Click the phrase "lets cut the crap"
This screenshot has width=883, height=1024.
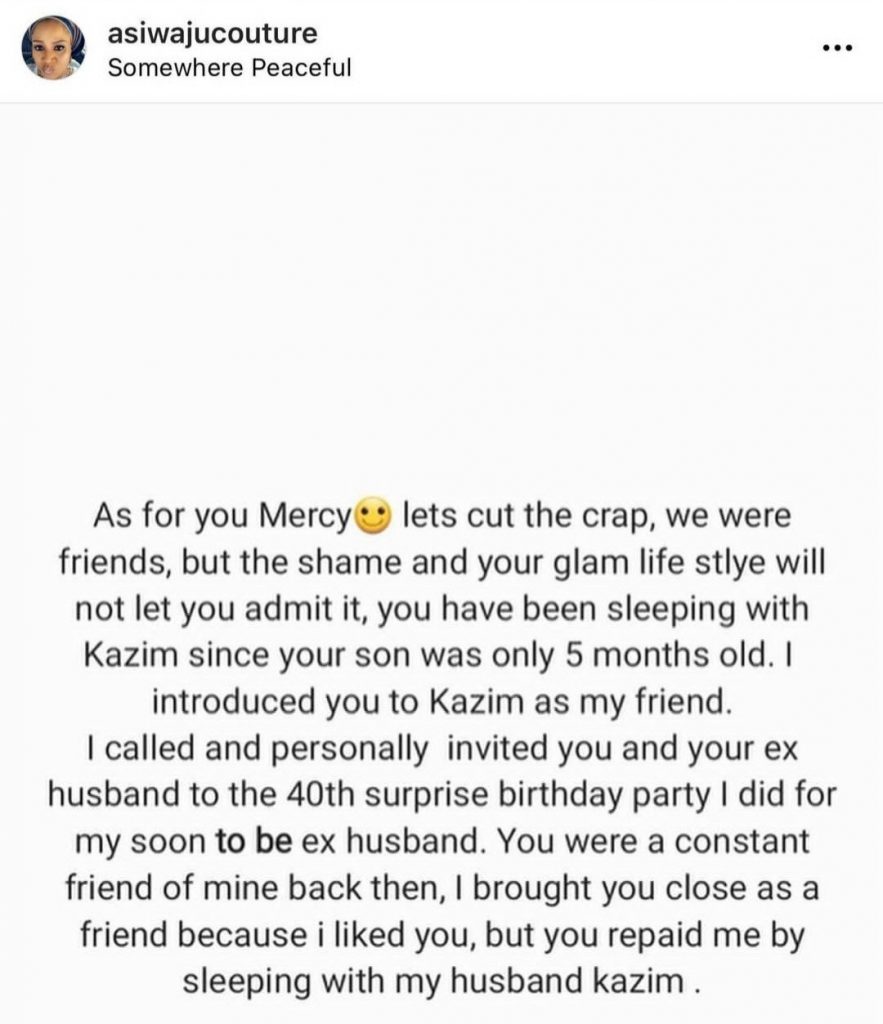pos(527,518)
